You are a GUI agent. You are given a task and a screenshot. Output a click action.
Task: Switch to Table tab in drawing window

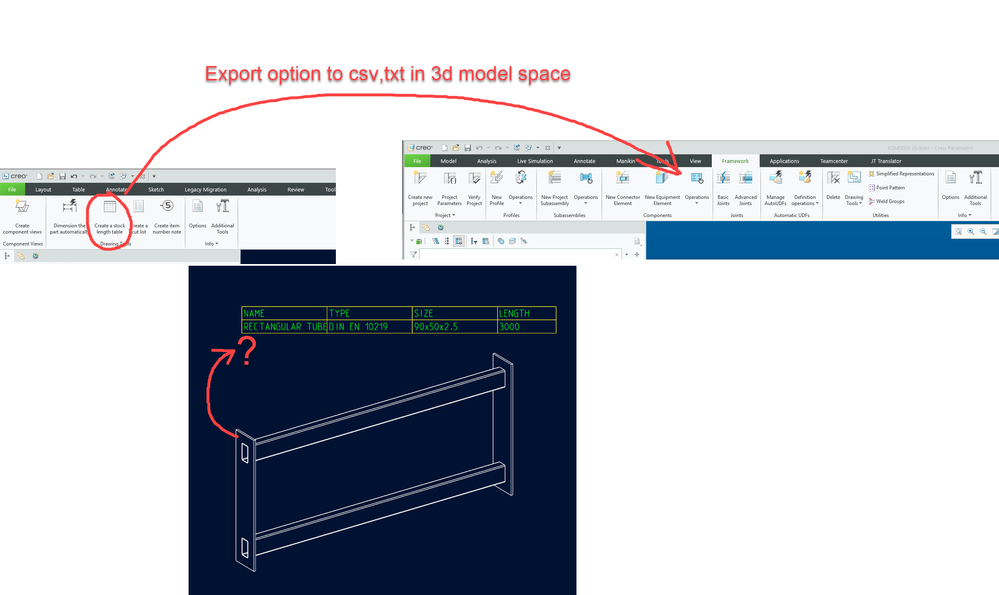pyautogui.click(x=78, y=190)
